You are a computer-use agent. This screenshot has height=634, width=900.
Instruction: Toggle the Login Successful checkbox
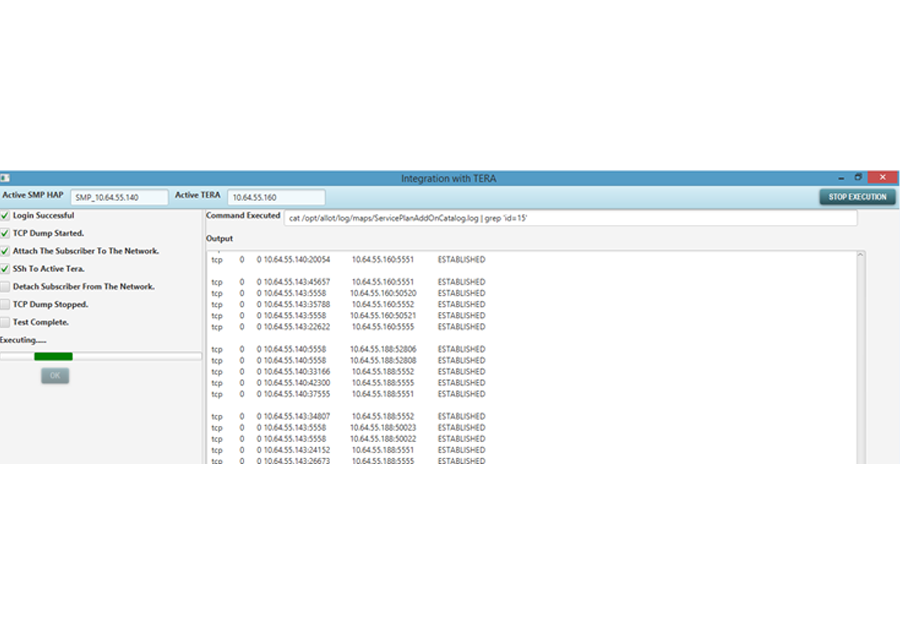[x=6, y=216]
